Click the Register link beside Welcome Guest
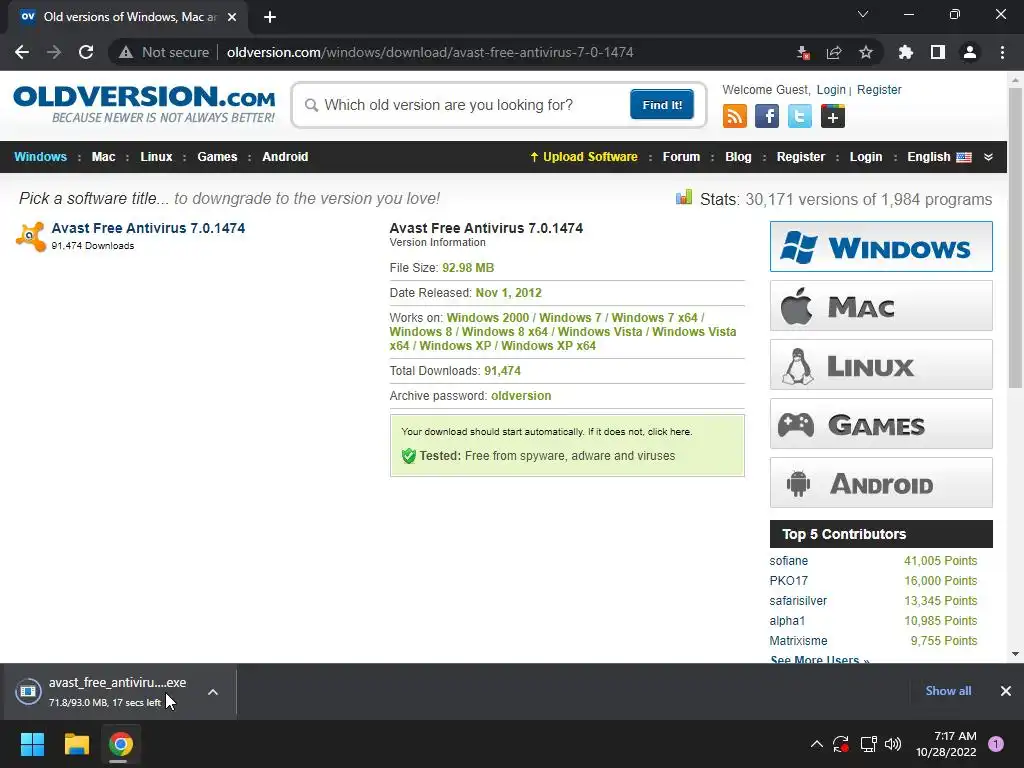 pos(879,89)
